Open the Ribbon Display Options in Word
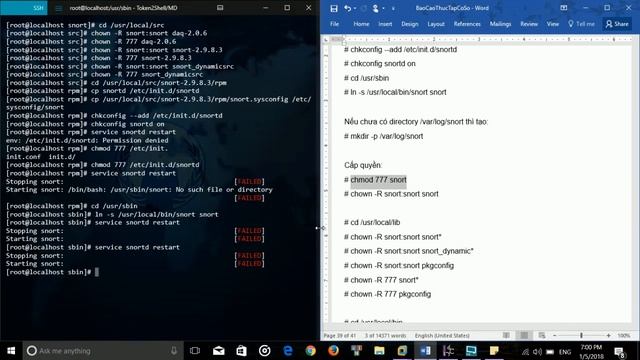640x360 pixels. 564,8
